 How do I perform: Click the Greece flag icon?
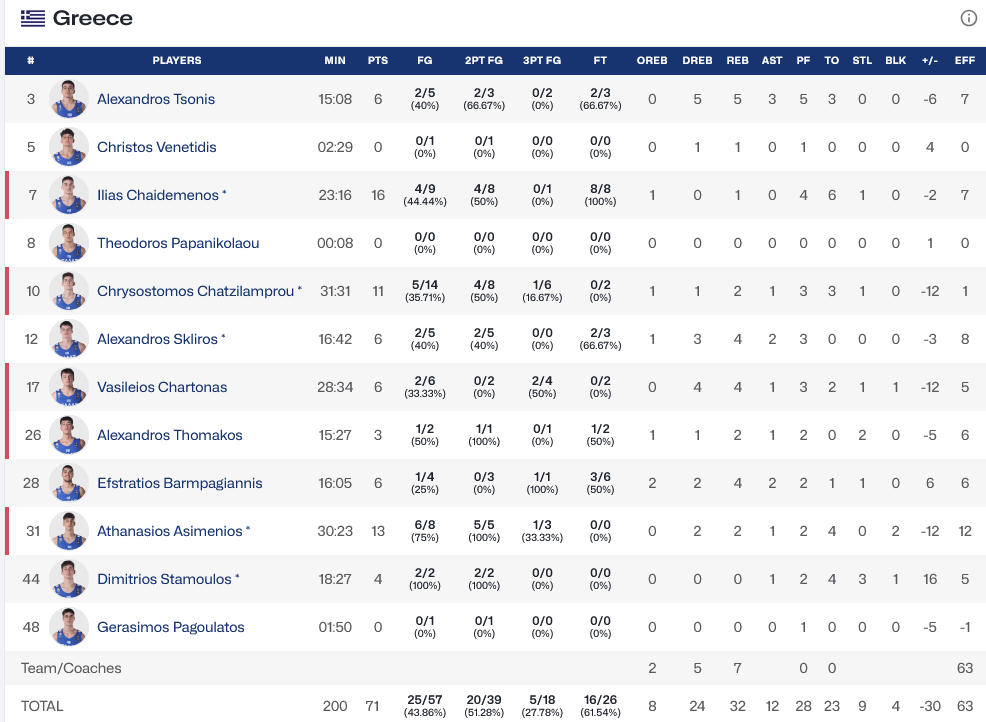coord(33,18)
